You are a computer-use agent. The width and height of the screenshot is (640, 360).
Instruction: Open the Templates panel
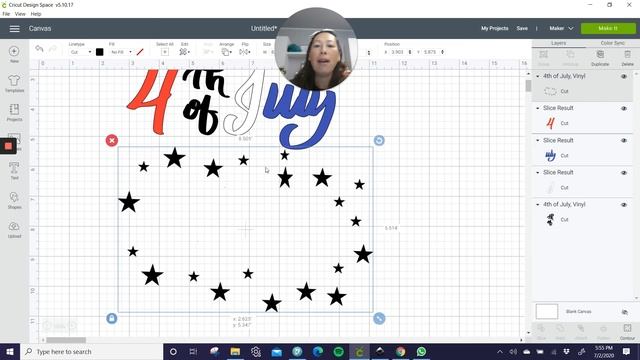[x=14, y=80]
